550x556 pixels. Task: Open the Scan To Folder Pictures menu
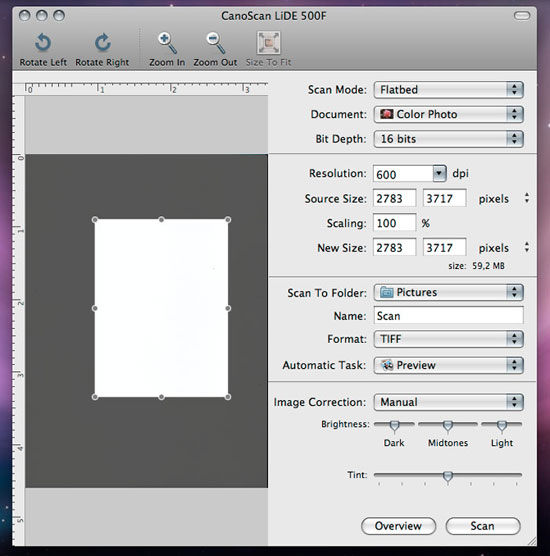pos(449,292)
